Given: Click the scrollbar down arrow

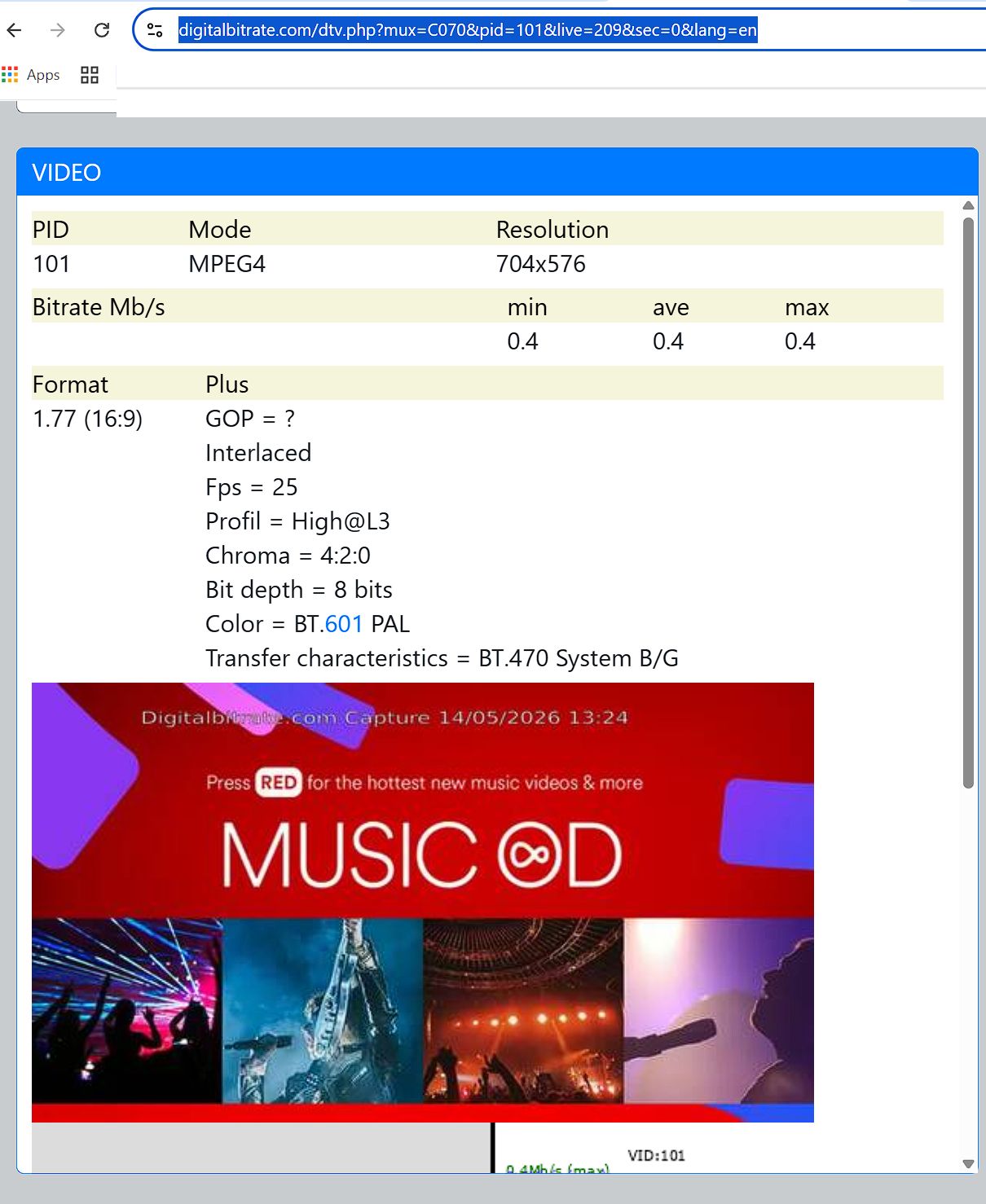Looking at the screenshot, I should [968, 1164].
